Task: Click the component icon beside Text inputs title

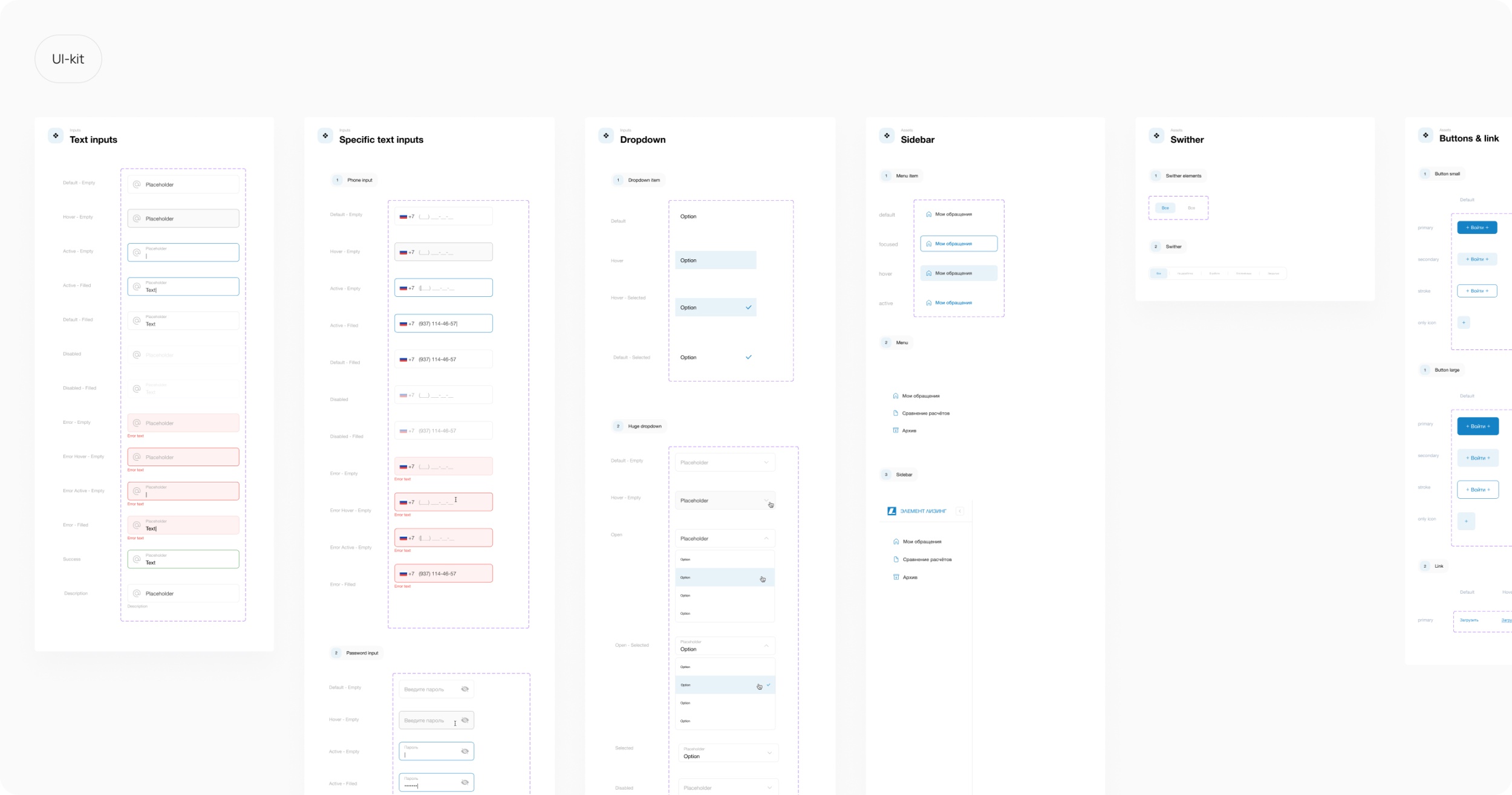Action: click(56, 135)
